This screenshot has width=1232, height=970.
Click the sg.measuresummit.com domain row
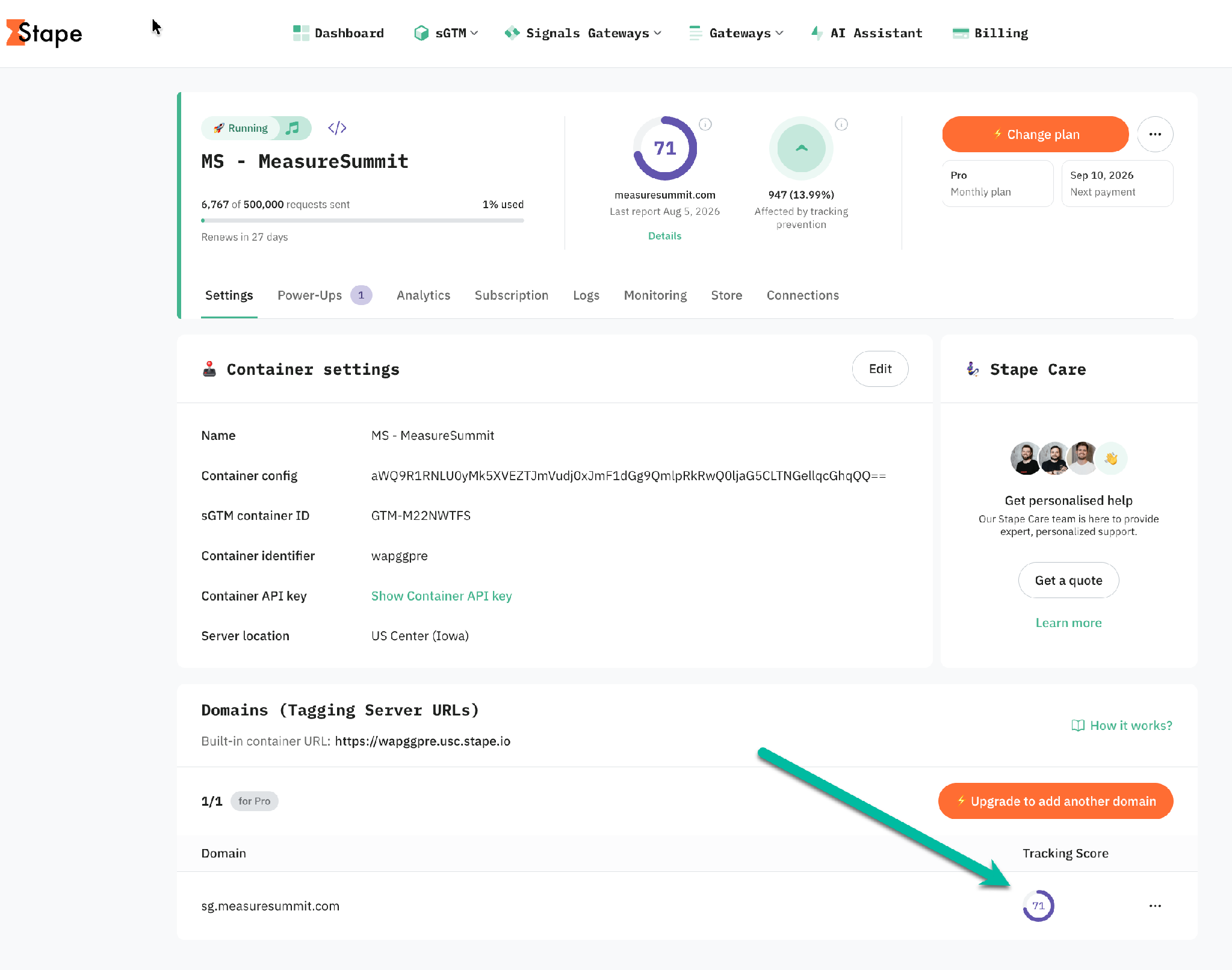coord(687,906)
